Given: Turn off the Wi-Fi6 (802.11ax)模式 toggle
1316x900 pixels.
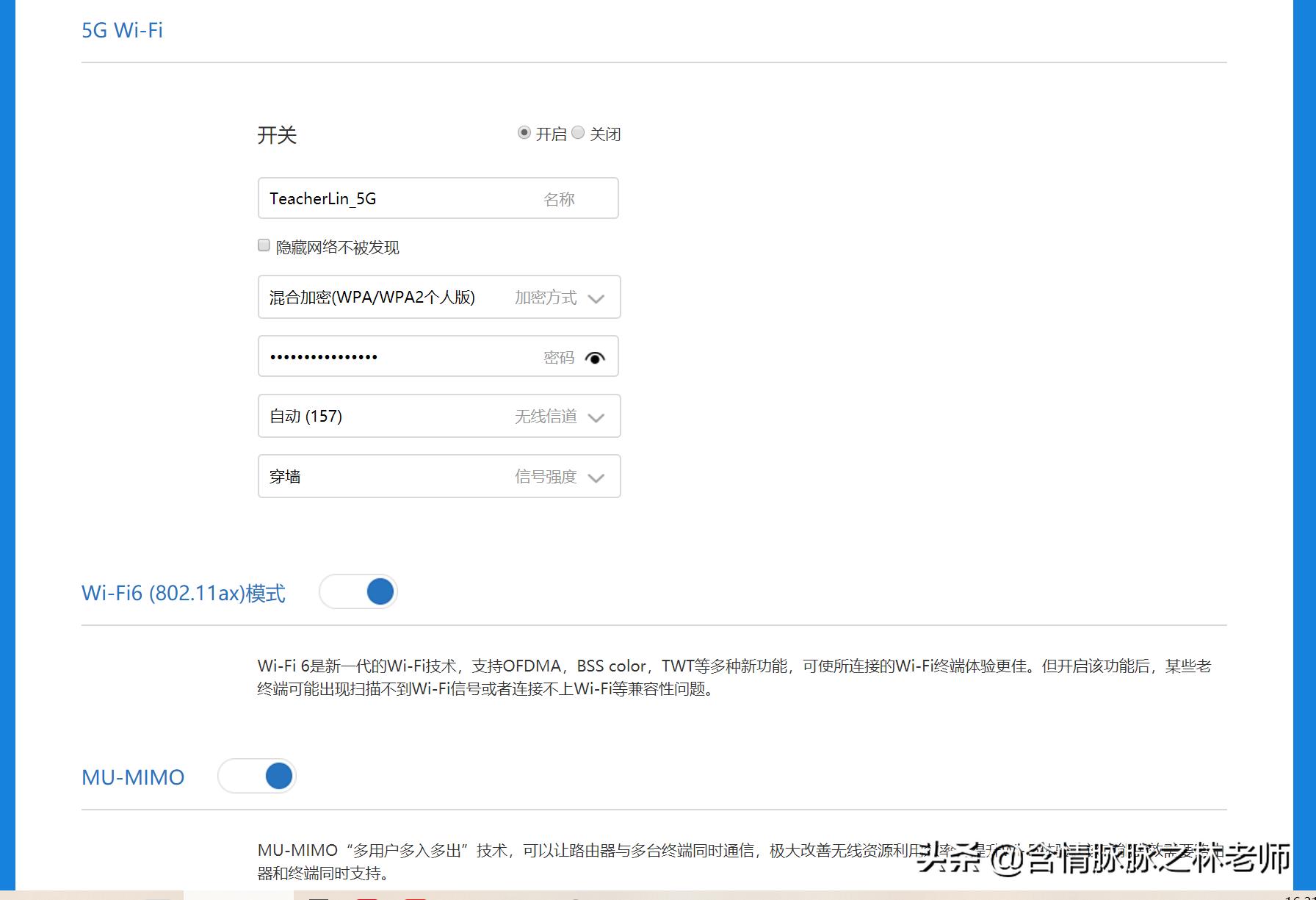Looking at the screenshot, I should pyautogui.click(x=358, y=591).
